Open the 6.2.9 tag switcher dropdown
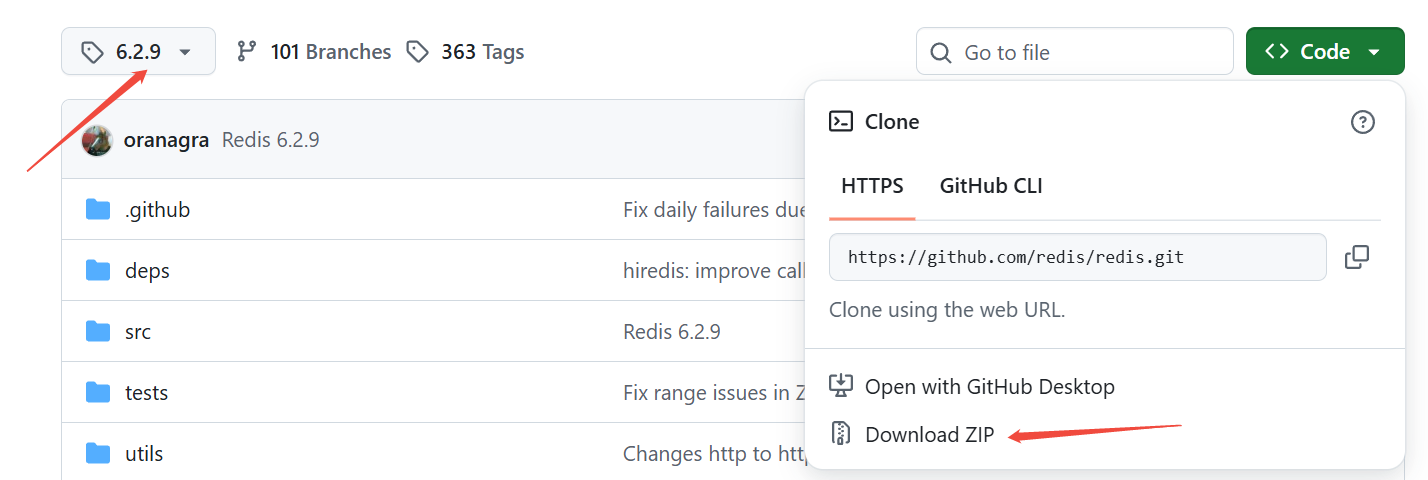1428x480 pixels. click(138, 52)
